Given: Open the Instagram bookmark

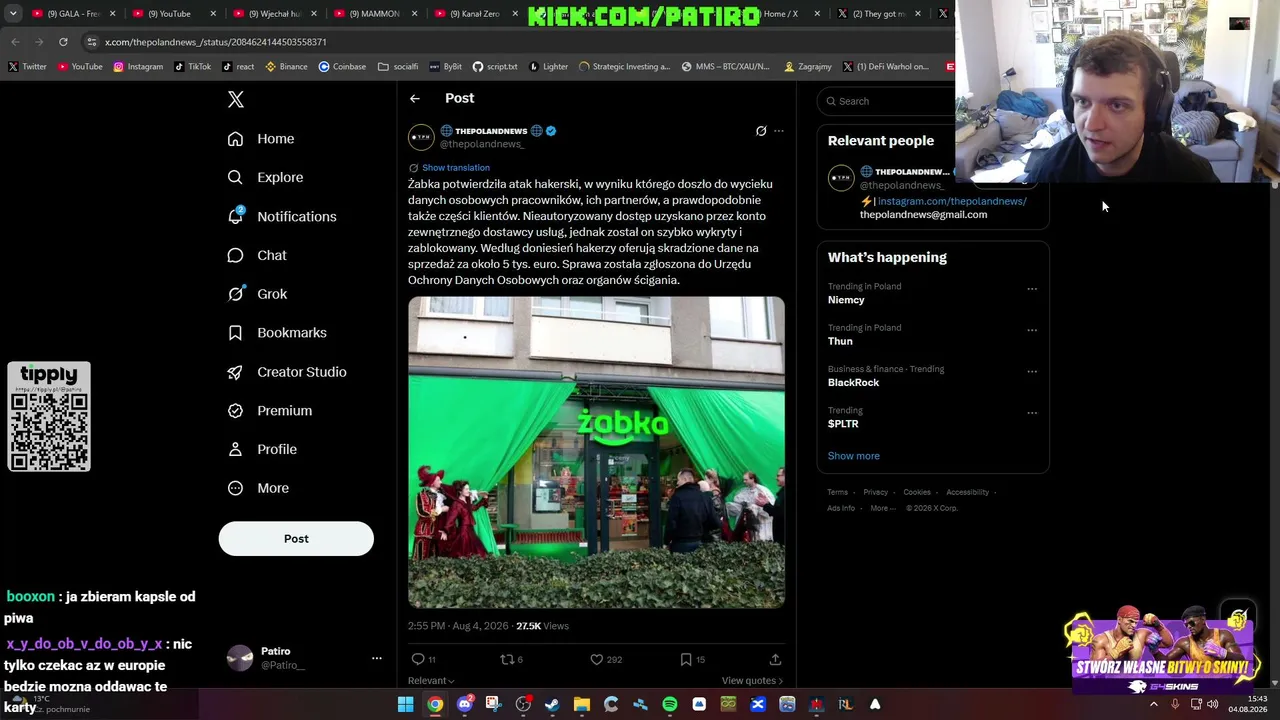Looking at the screenshot, I should [138, 67].
